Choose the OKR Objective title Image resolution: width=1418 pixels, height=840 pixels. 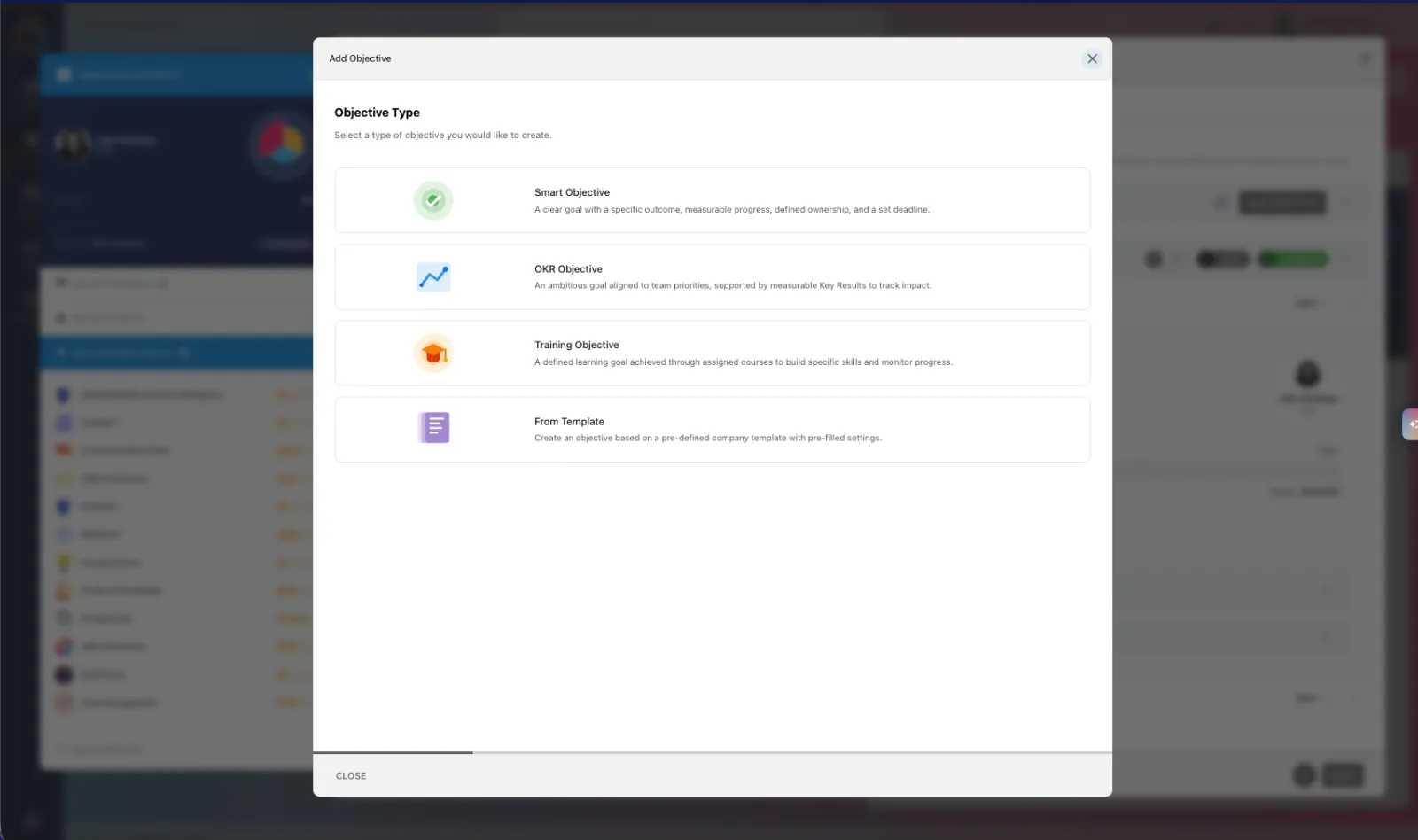point(568,269)
